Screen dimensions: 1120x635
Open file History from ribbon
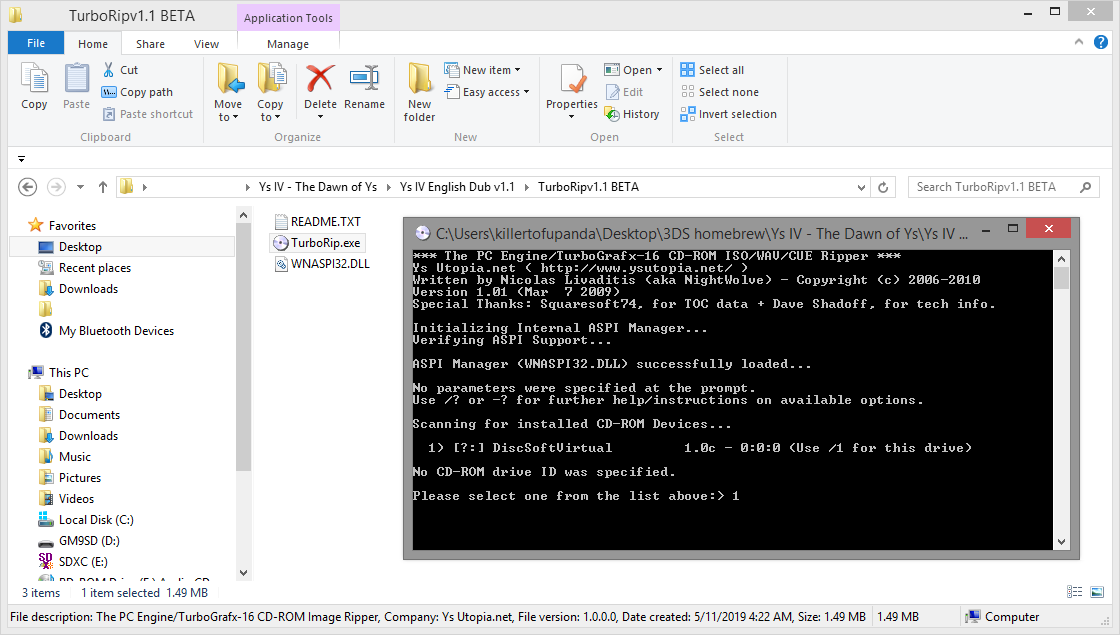pyautogui.click(x=631, y=114)
